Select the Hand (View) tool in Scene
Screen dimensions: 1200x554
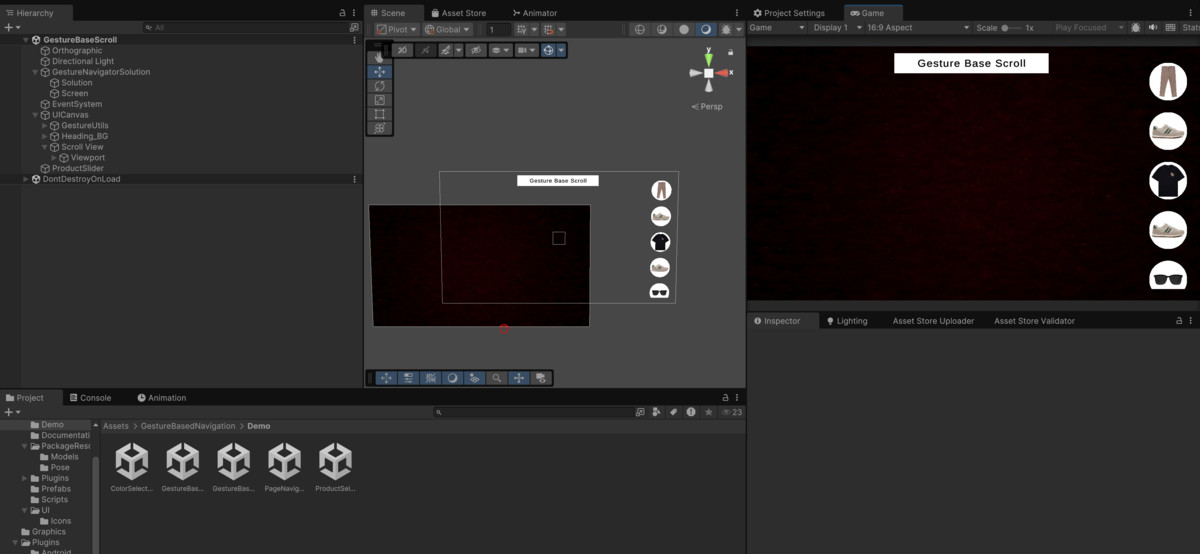[x=379, y=58]
